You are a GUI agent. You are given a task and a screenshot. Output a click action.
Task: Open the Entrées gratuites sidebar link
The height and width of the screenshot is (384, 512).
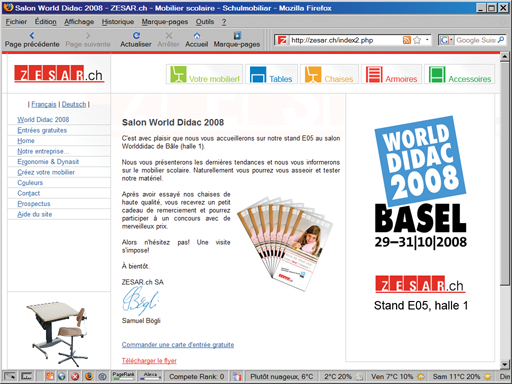coord(42,130)
